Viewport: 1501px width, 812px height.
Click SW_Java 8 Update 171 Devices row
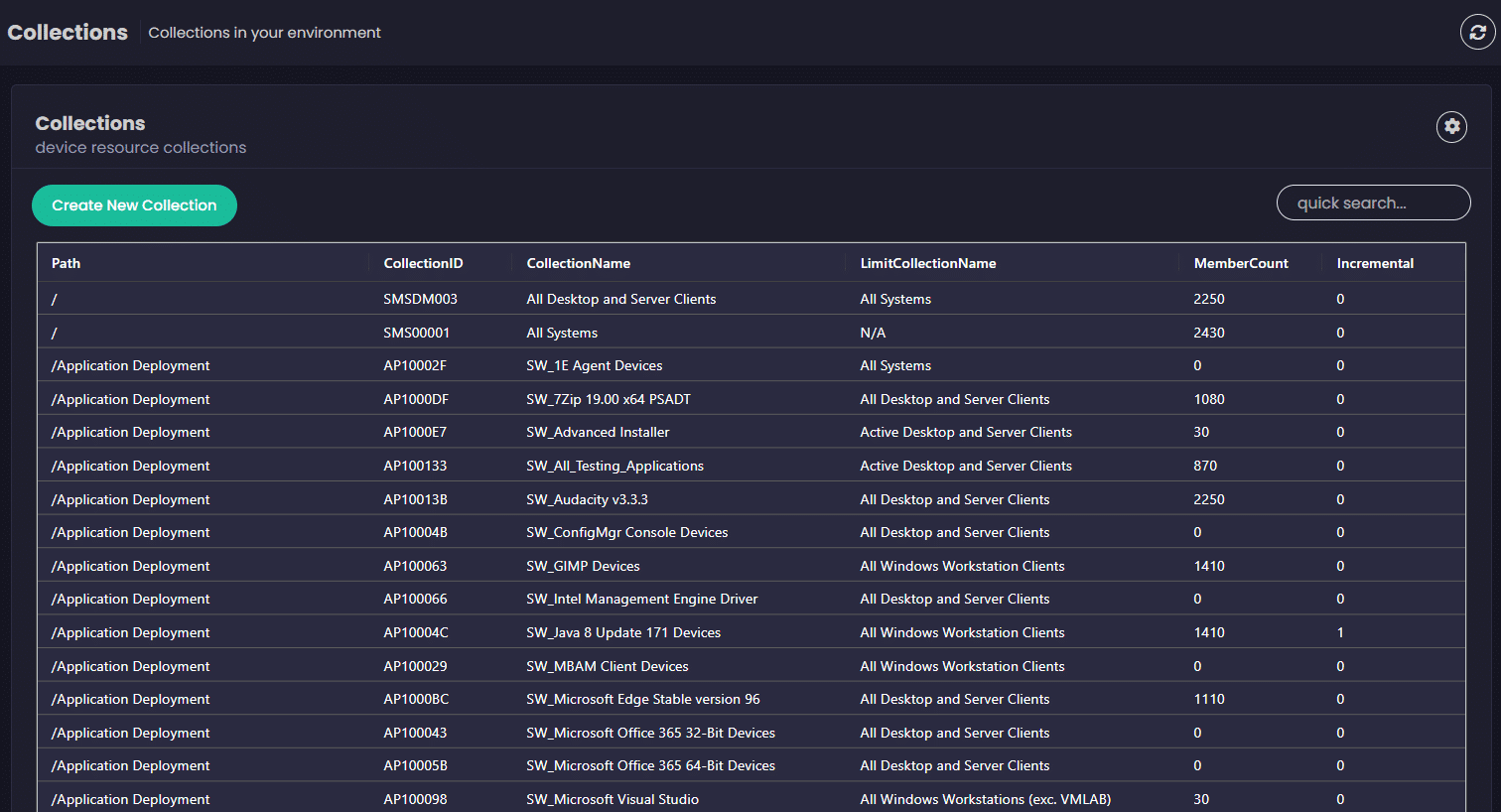pyautogui.click(x=622, y=632)
